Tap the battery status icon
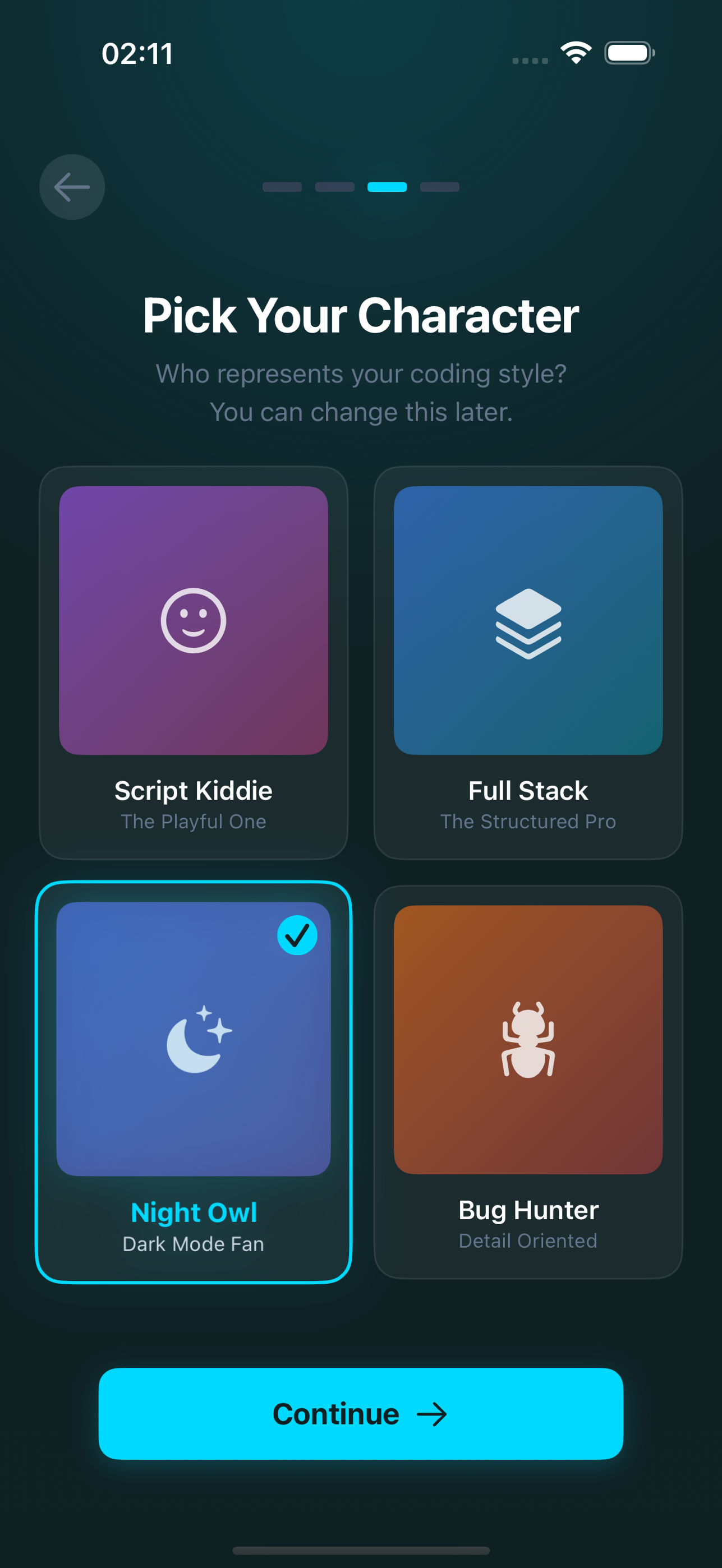The image size is (722, 1568). point(629,53)
